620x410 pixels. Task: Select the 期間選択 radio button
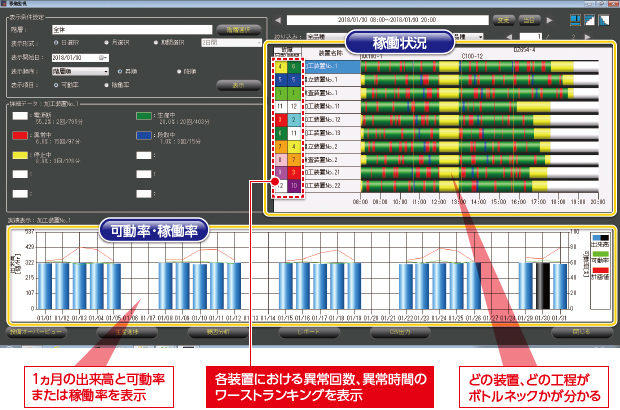tap(156, 42)
